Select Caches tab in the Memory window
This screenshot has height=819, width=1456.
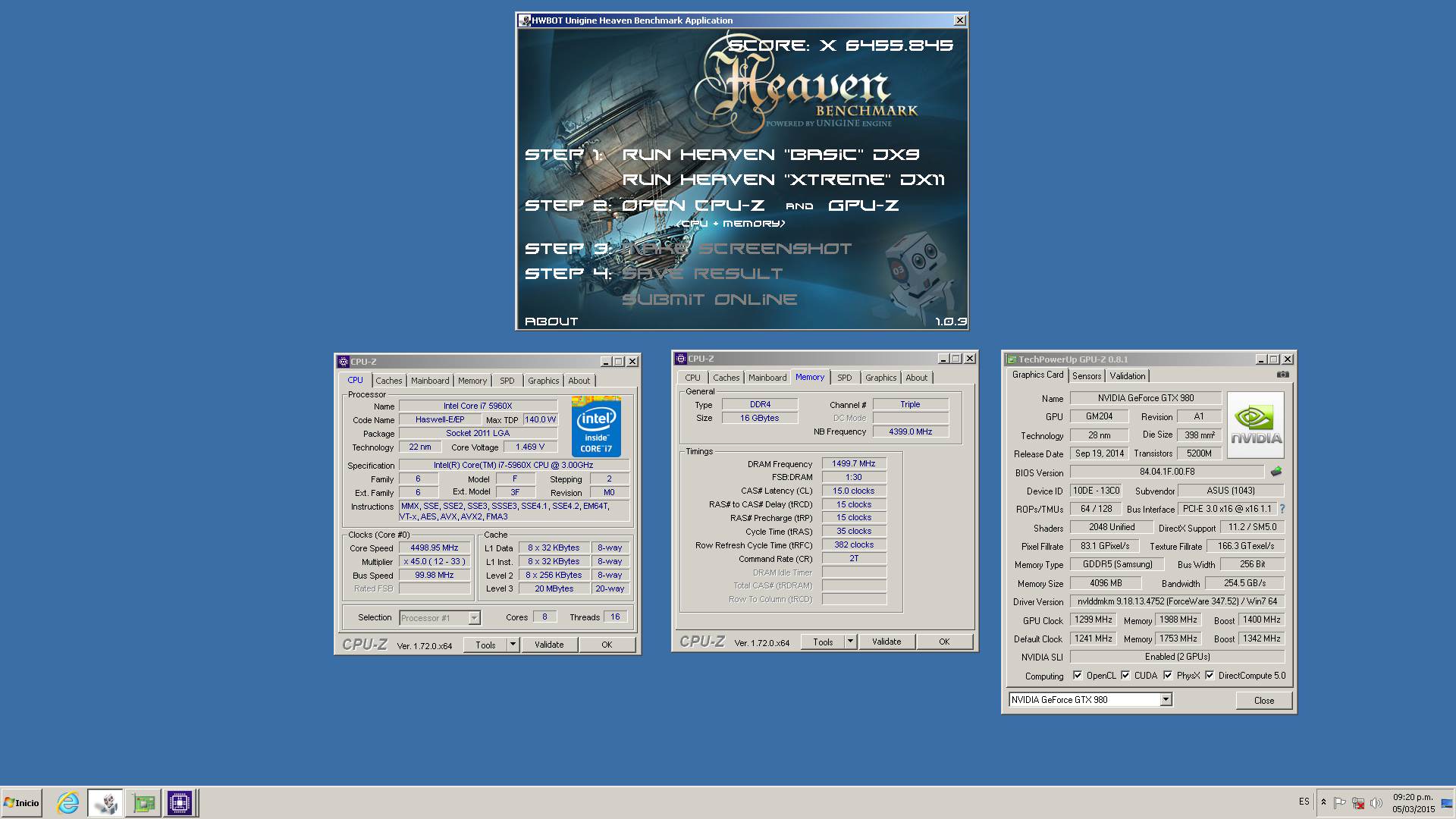point(726,378)
